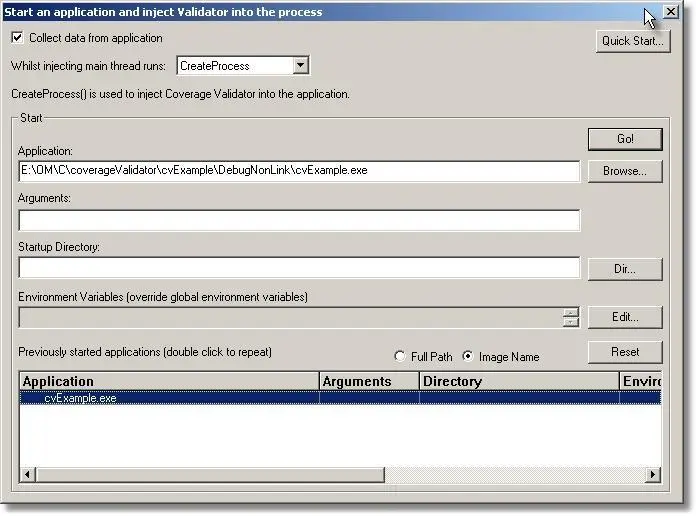Click Edit... for environment variables
This screenshot has height=516, width=696.
click(625, 317)
